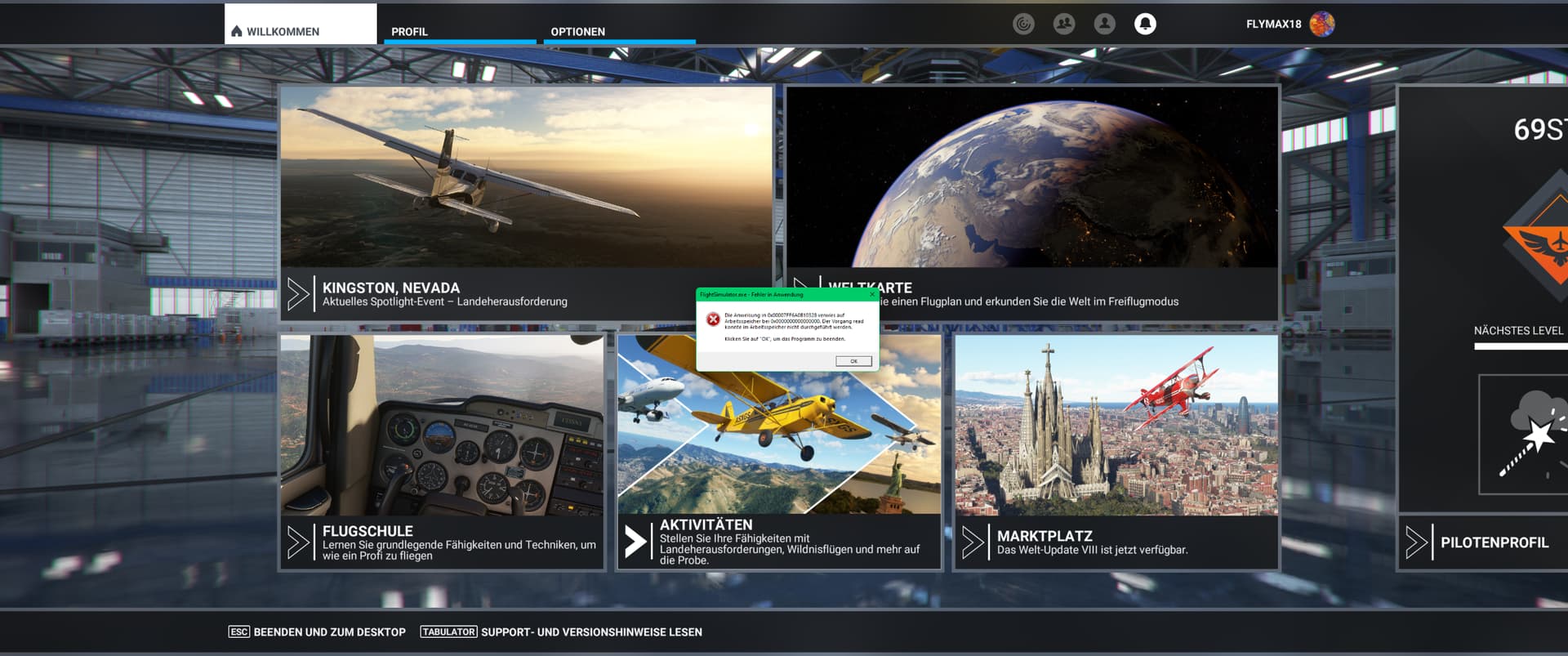The width and height of the screenshot is (1568, 656).
Task: Click the circular radar icon in top bar
Action: pos(1023,24)
